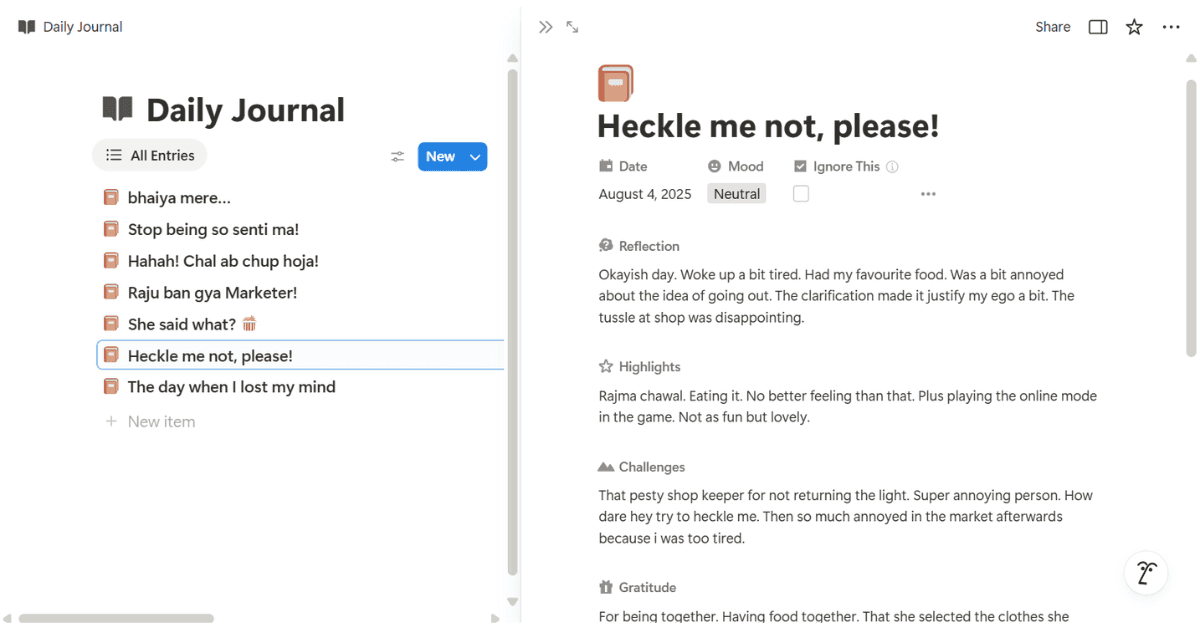Click the journal entry book page icon

(x=615, y=84)
